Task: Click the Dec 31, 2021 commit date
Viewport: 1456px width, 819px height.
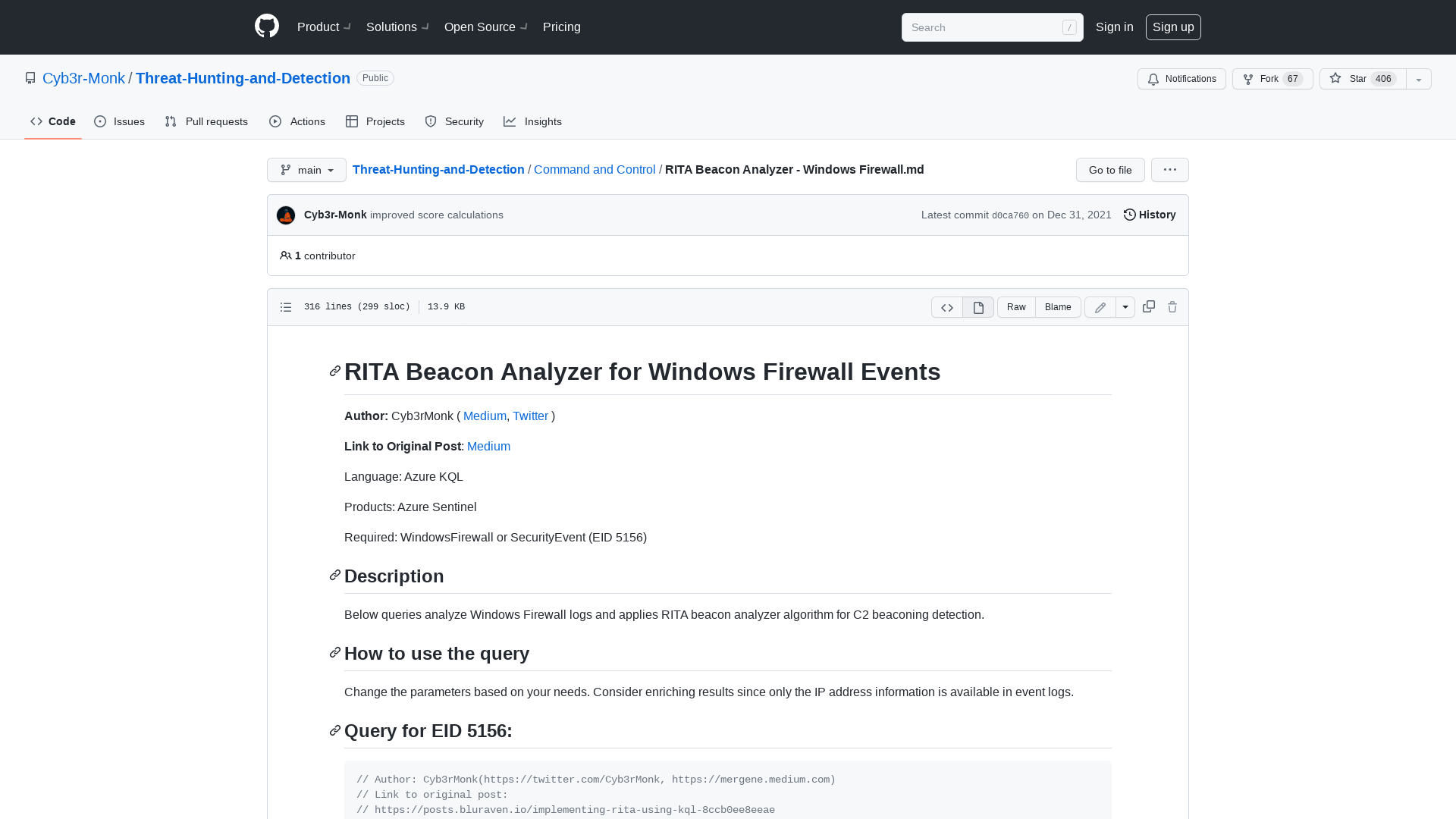Action: point(1079,215)
